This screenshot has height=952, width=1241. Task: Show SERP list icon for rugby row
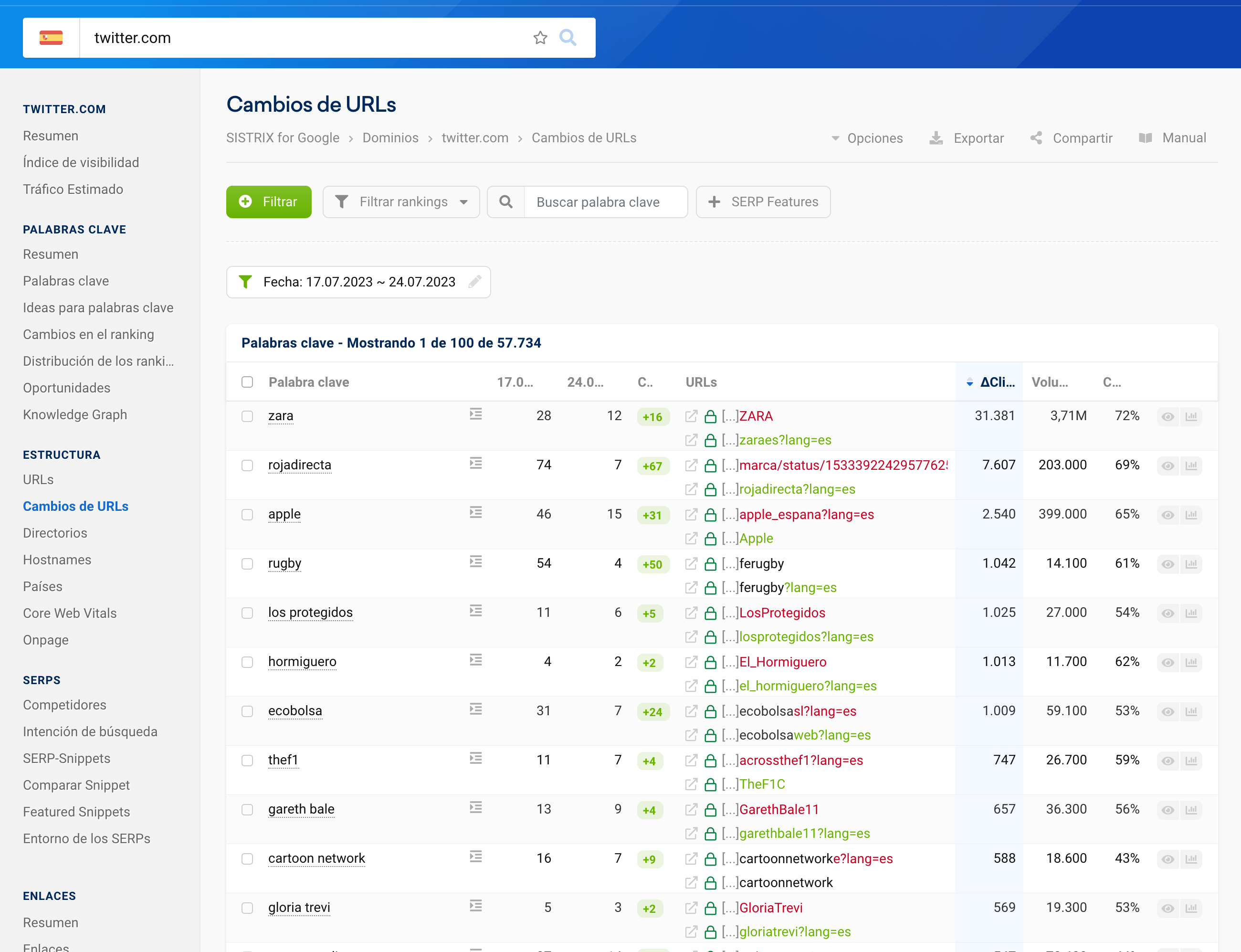tap(476, 561)
